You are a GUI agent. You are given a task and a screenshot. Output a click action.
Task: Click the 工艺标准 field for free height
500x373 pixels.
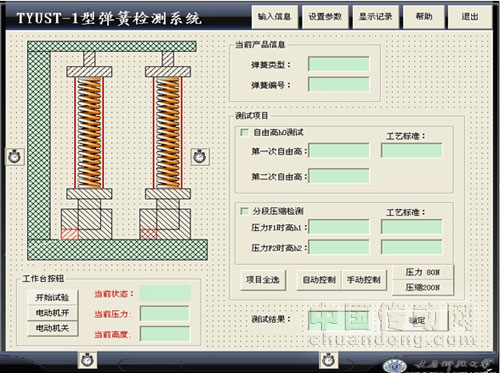tap(412, 151)
